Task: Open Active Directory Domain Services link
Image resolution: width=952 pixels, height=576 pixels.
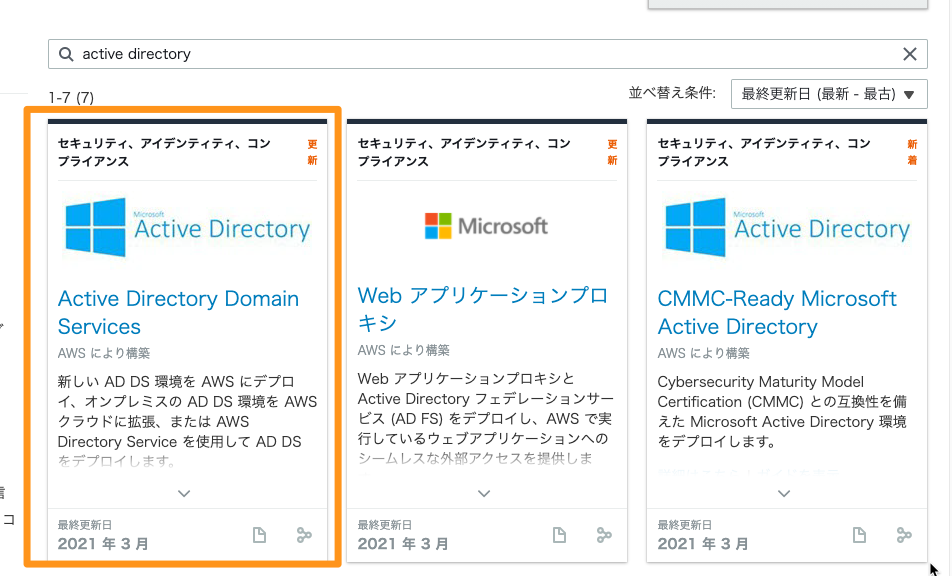Action: [x=178, y=313]
